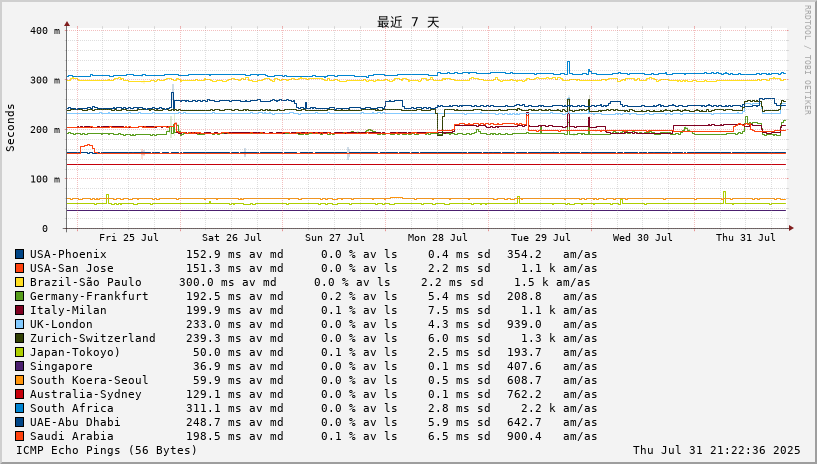Screen dimensions: 817x464
Task: Click the 2.2 k am/as value for South Africa
Action: click(559, 409)
